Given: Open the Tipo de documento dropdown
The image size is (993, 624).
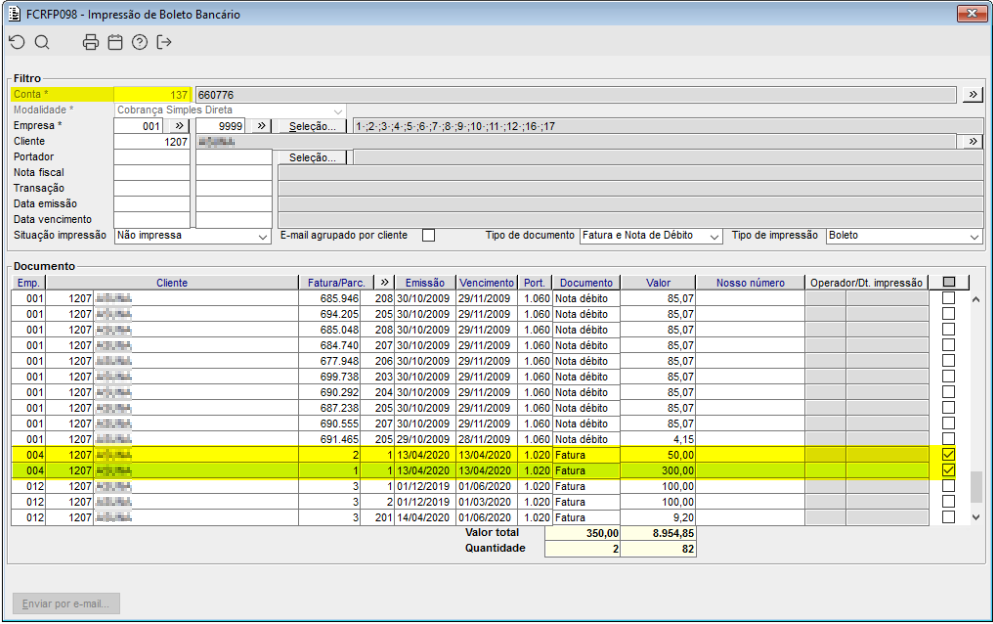Looking at the screenshot, I should point(714,236).
